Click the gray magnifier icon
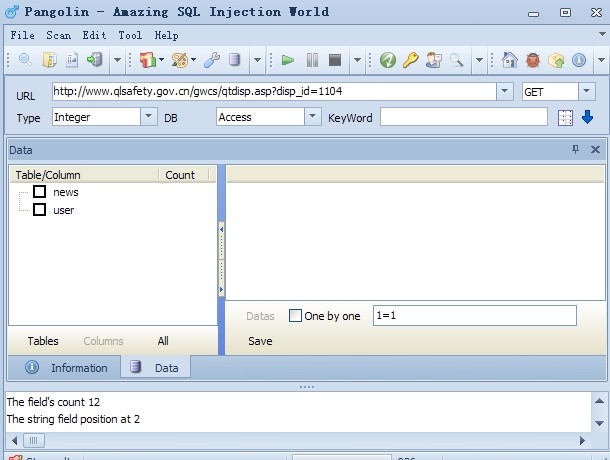The height and width of the screenshot is (460, 610). (457, 60)
